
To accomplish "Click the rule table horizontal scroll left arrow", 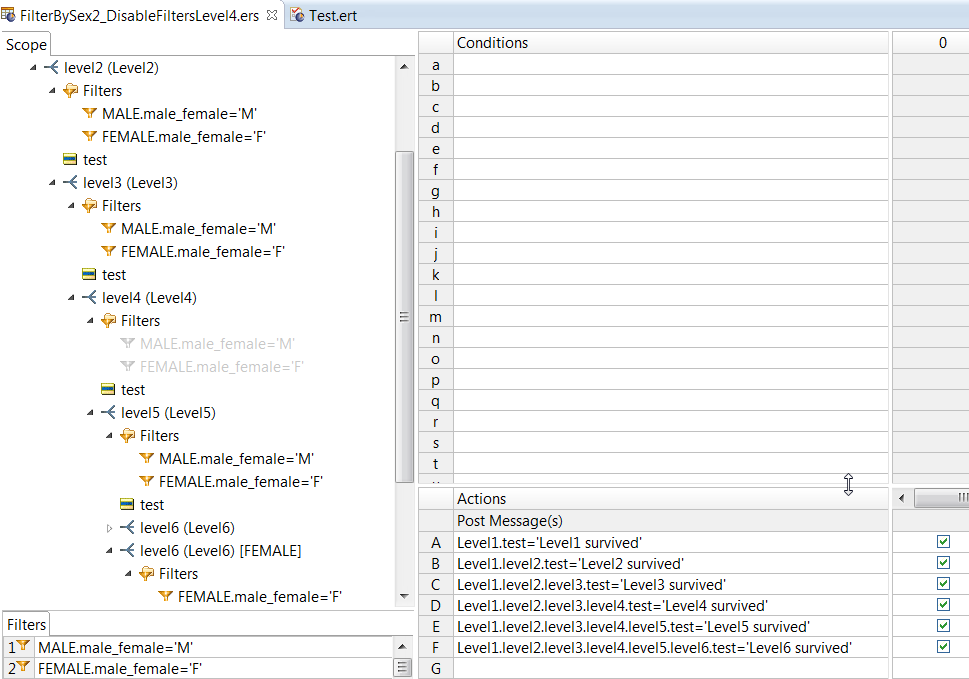I will [902, 498].
